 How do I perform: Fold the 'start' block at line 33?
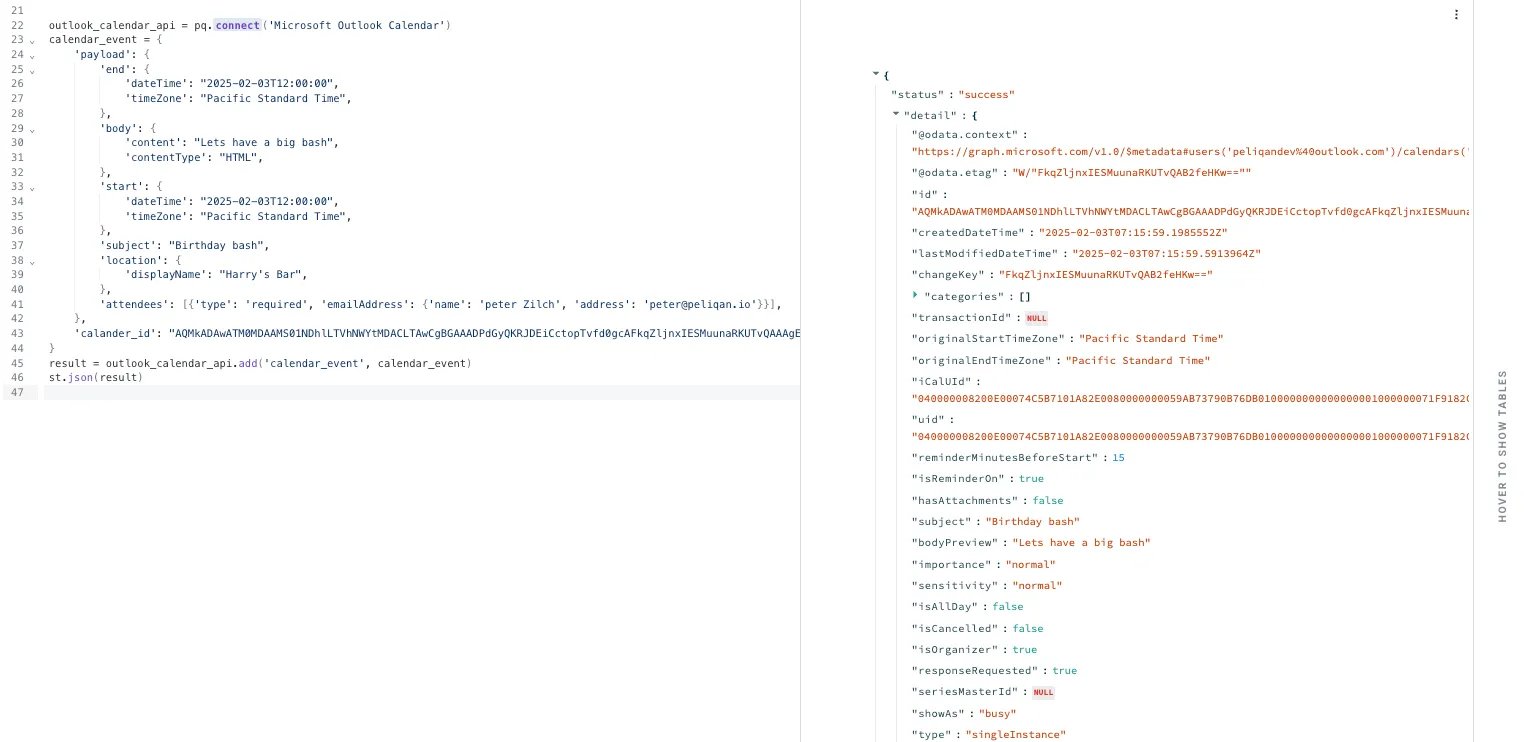click(33, 187)
